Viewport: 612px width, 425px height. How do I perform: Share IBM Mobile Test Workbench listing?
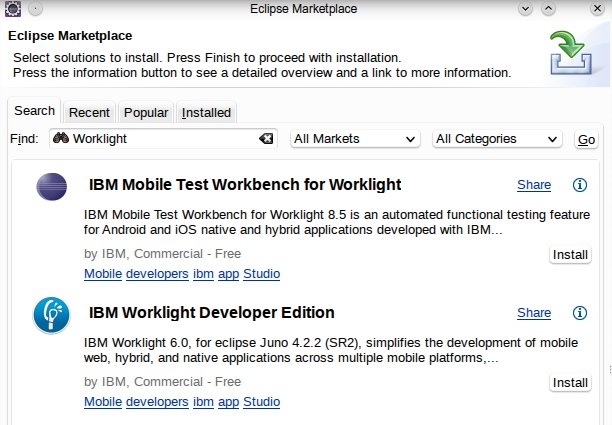pyautogui.click(x=534, y=185)
